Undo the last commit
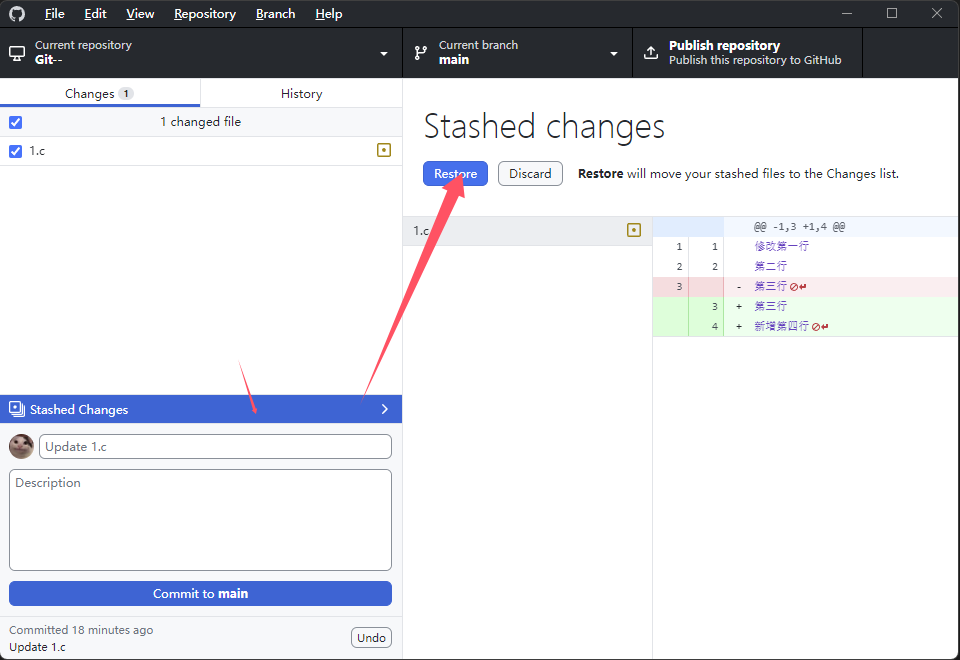 [x=371, y=638]
